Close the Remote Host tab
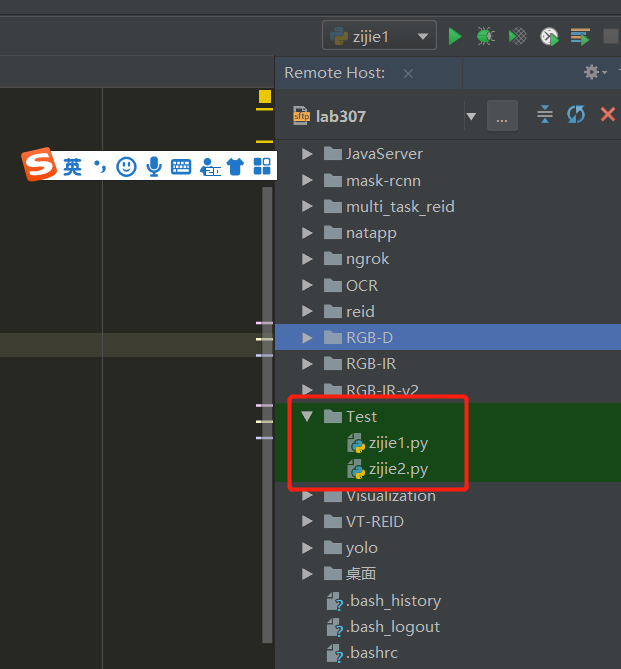The image size is (621, 669). (x=408, y=74)
